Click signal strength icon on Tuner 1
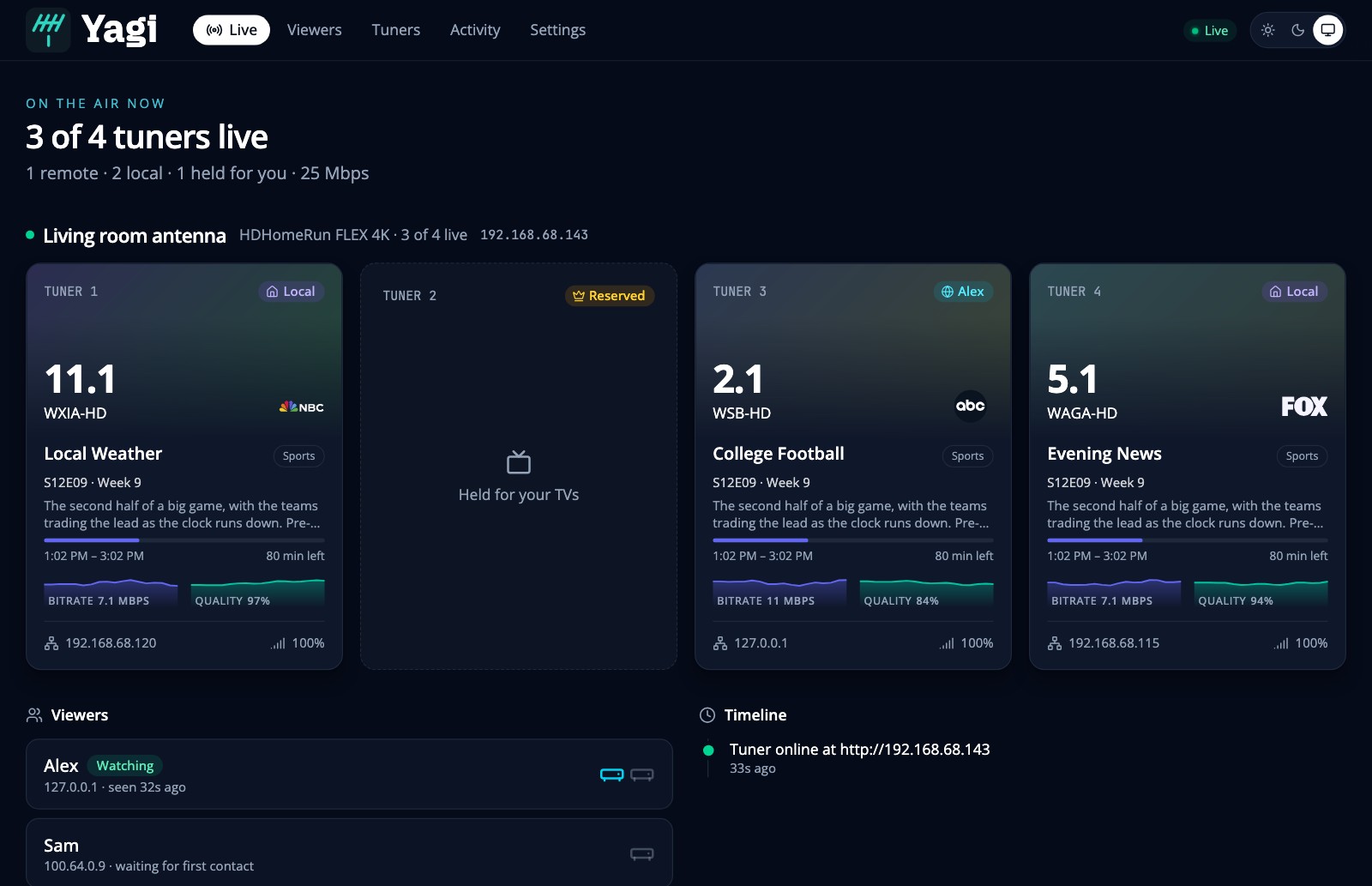1372x886 pixels. [278, 643]
